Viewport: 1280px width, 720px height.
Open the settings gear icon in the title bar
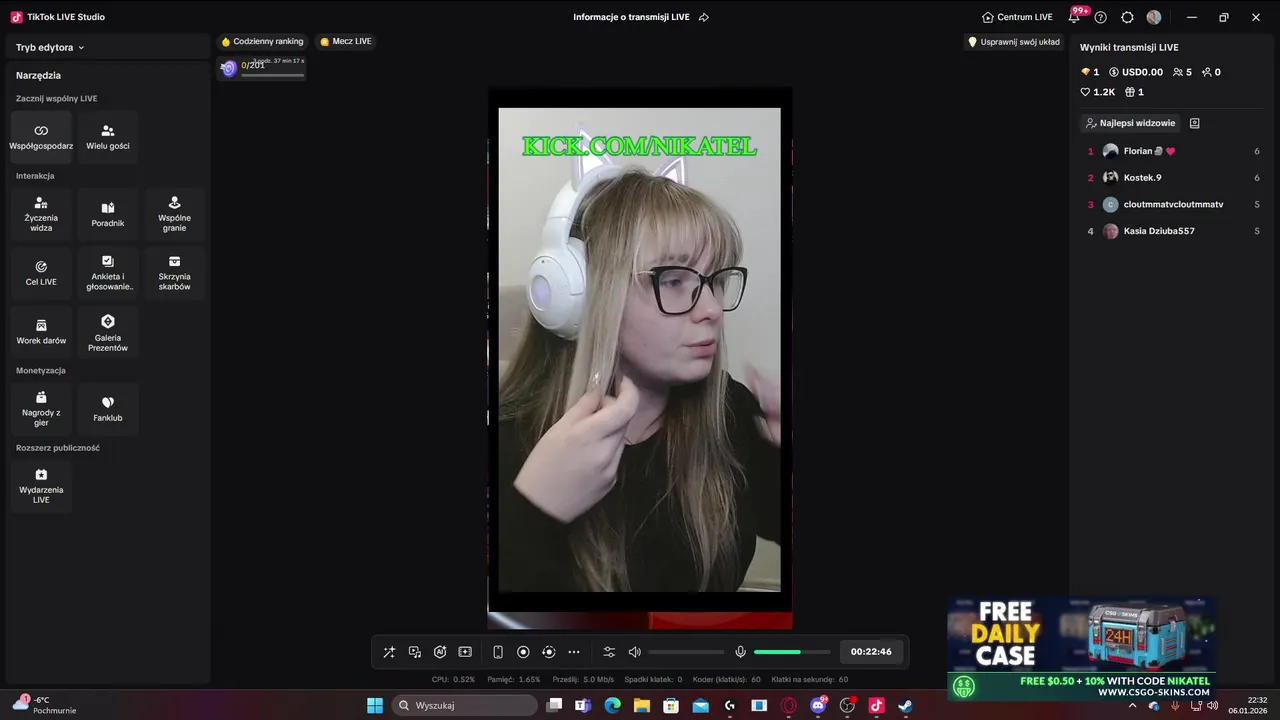(1128, 17)
